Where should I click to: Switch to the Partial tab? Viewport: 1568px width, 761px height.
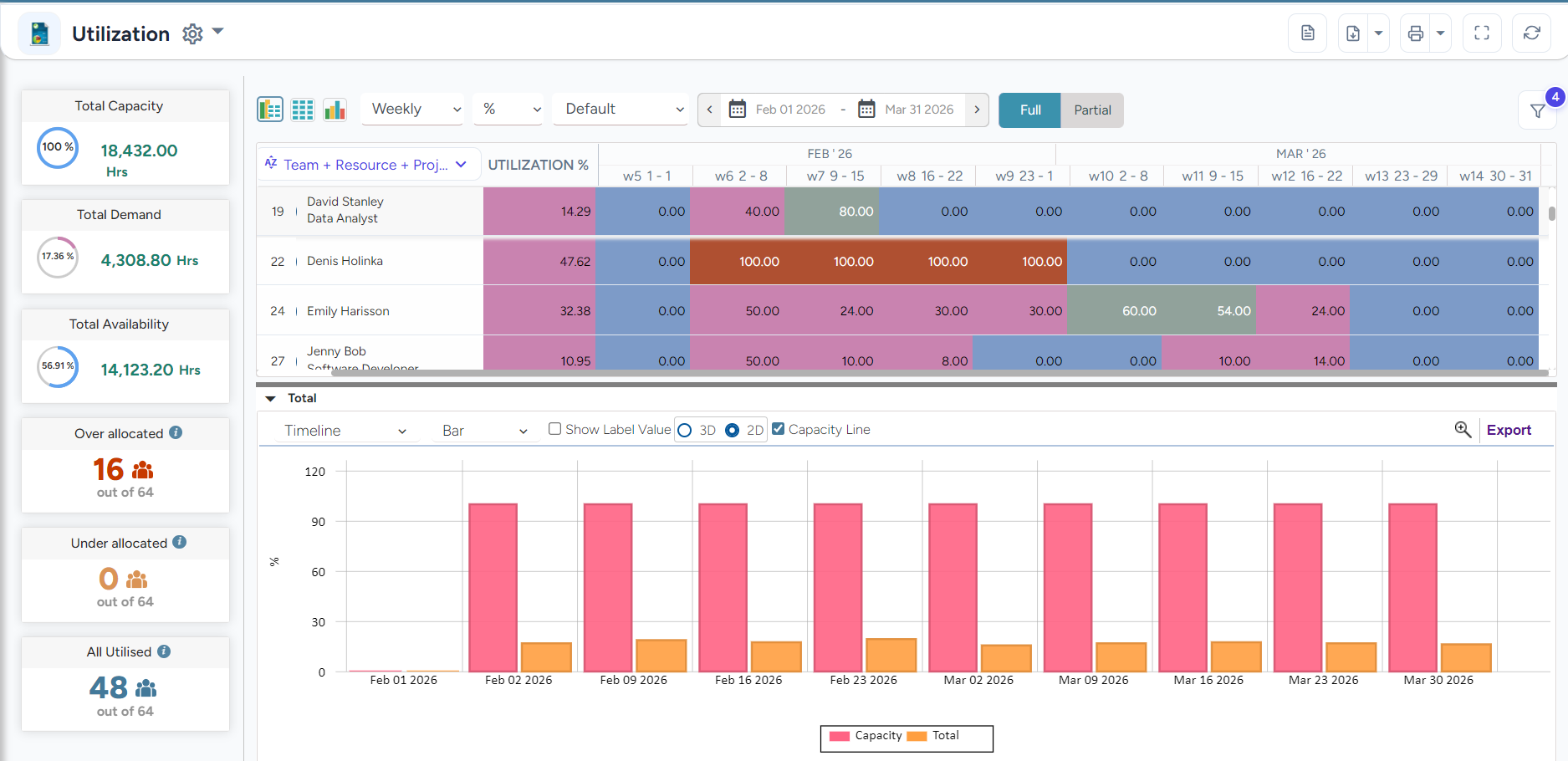1091,110
